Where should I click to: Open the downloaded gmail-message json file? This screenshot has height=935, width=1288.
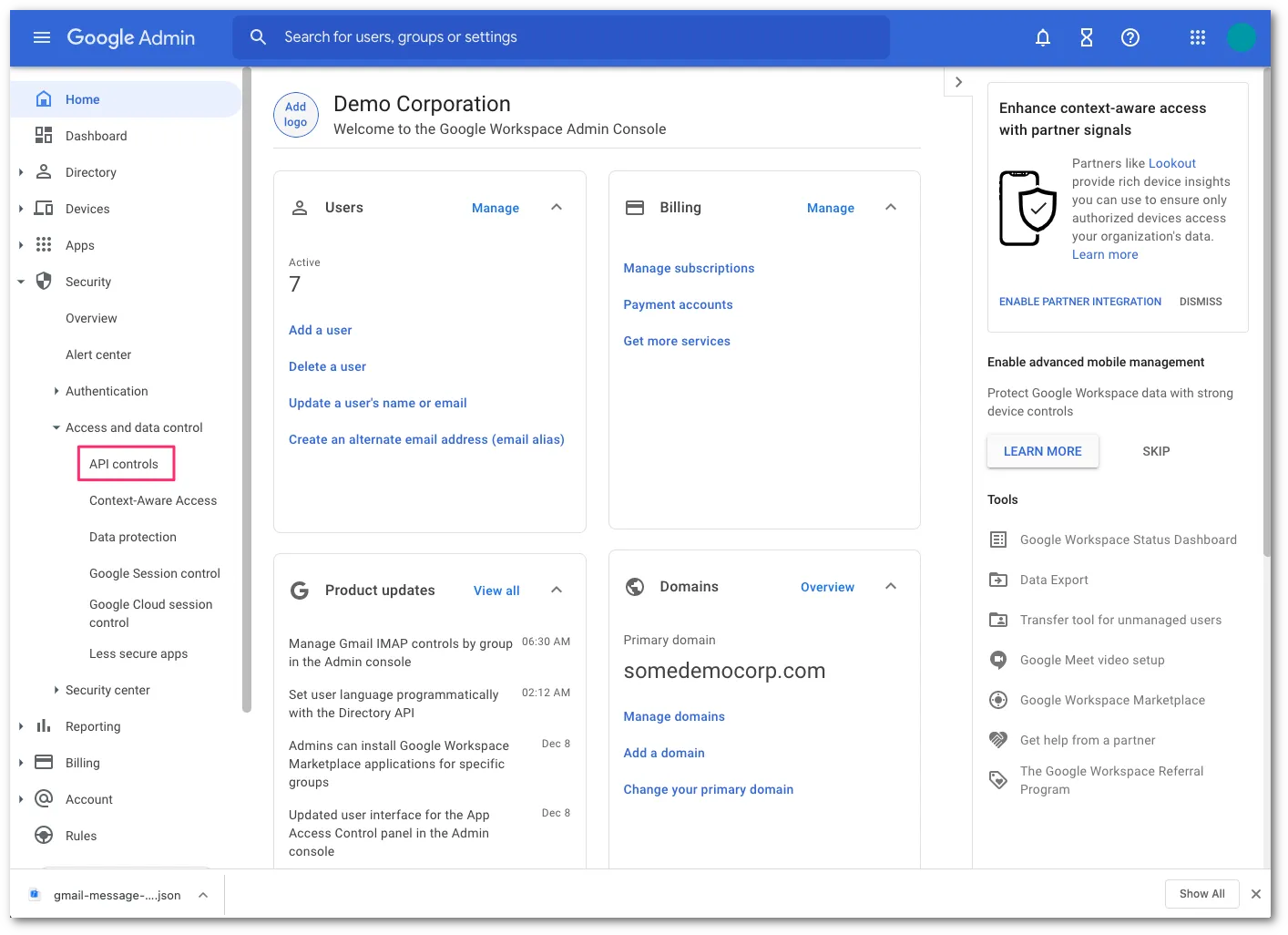tap(116, 894)
